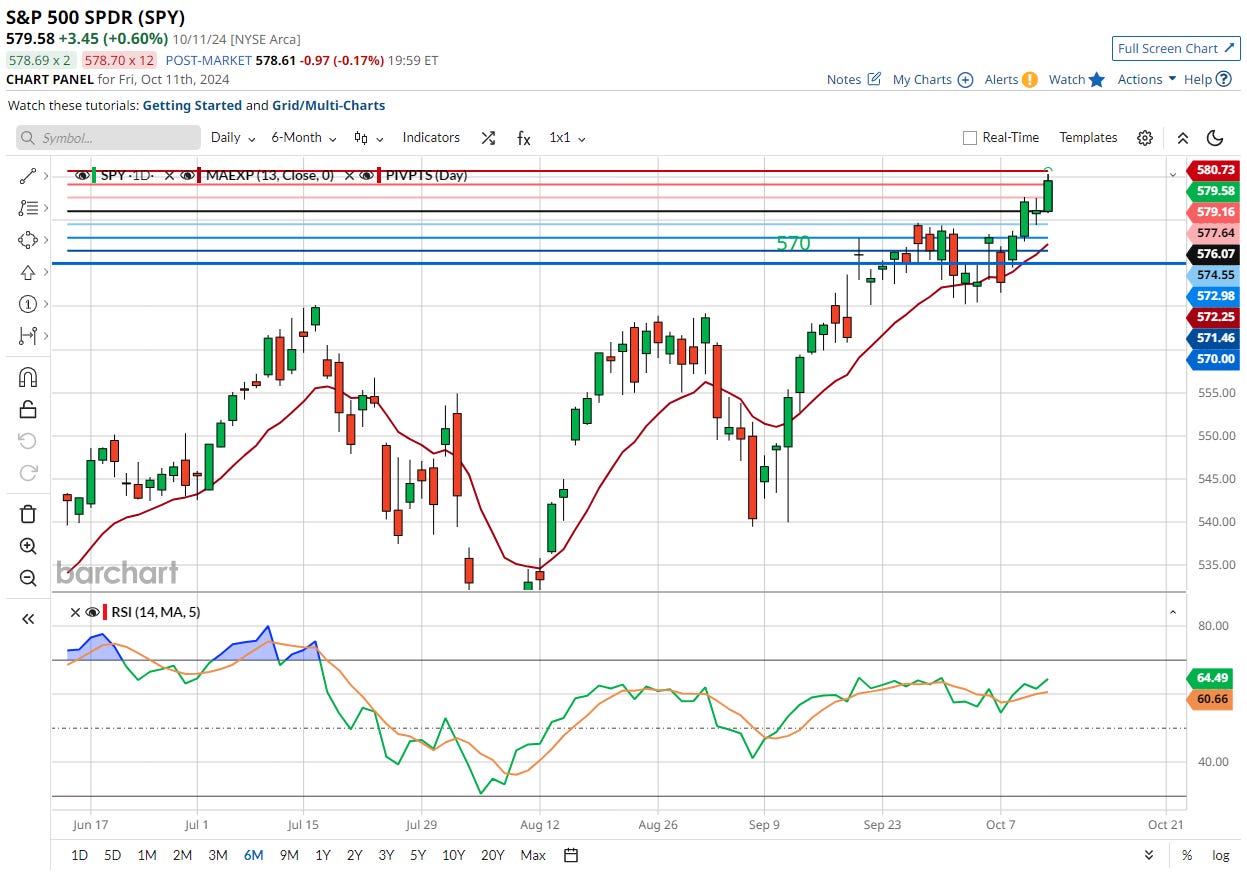Open the Notes link
This screenshot has width=1247, height=878.
[x=854, y=79]
